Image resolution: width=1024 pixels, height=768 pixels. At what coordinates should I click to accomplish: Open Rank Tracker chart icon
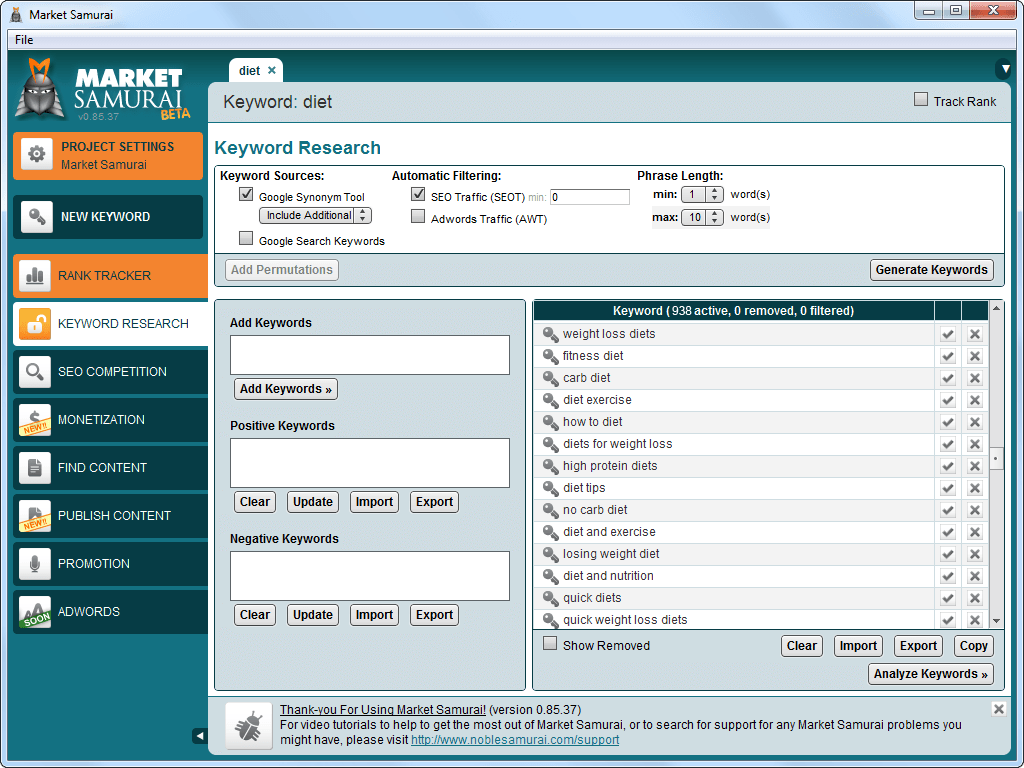tap(36, 276)
